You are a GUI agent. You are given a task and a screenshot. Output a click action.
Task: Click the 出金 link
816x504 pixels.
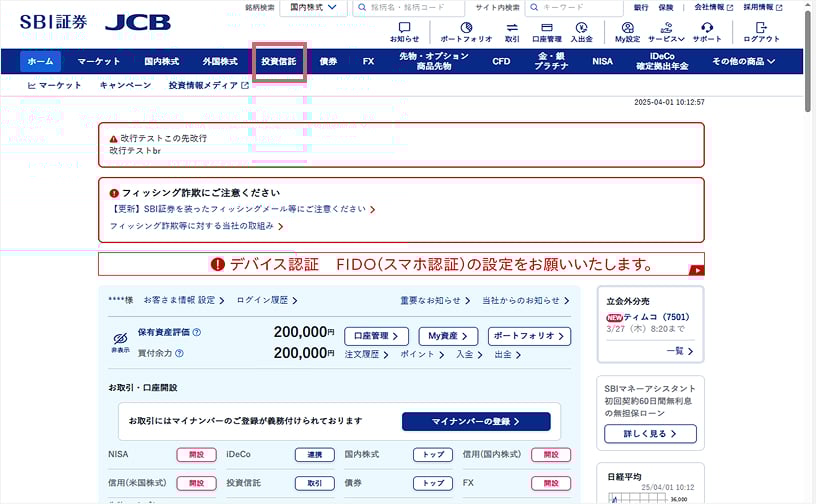click(x=507, y=355)
